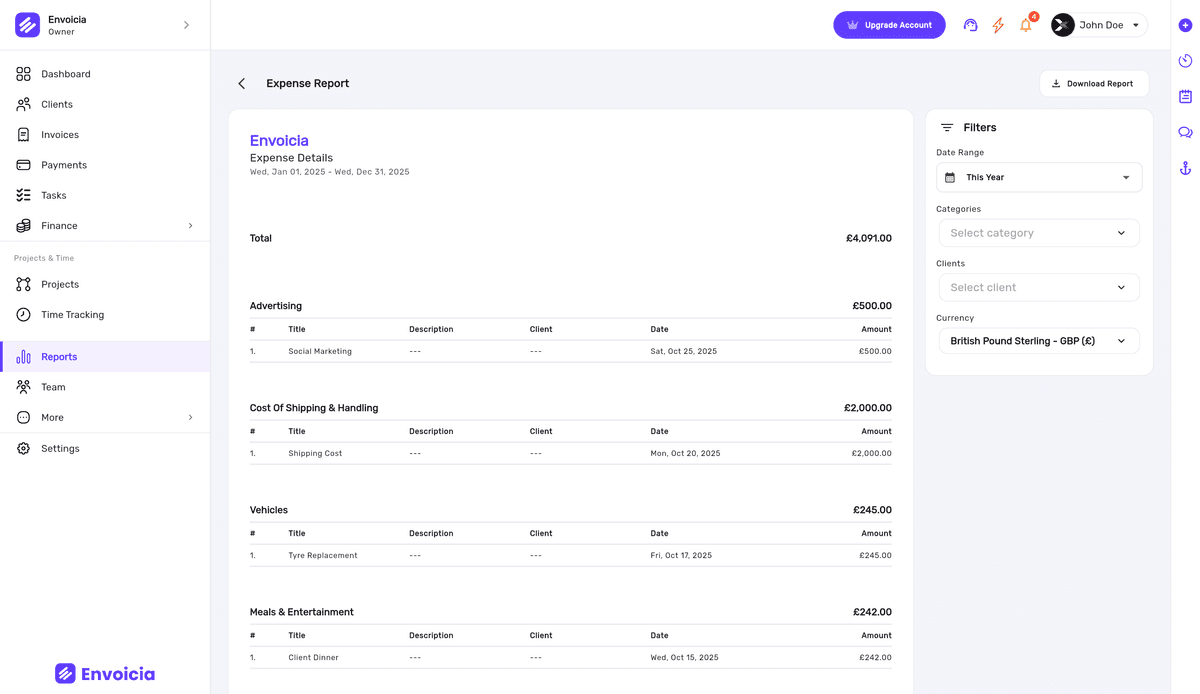Click the Select client input field
This screenshot has height=694, width=1200.
pyautogui.click(x=1039, y=287)
